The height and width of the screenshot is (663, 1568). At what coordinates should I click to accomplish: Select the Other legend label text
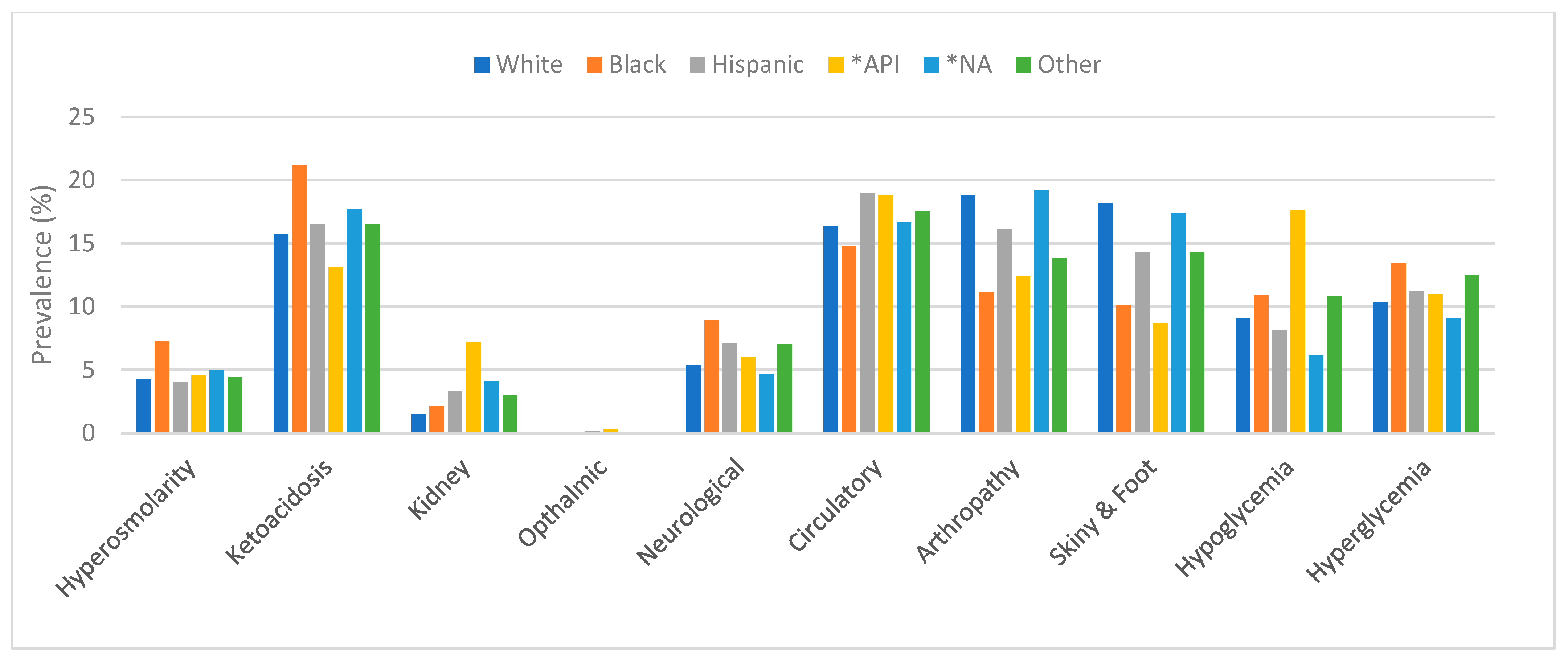[x=1069, y=65]
